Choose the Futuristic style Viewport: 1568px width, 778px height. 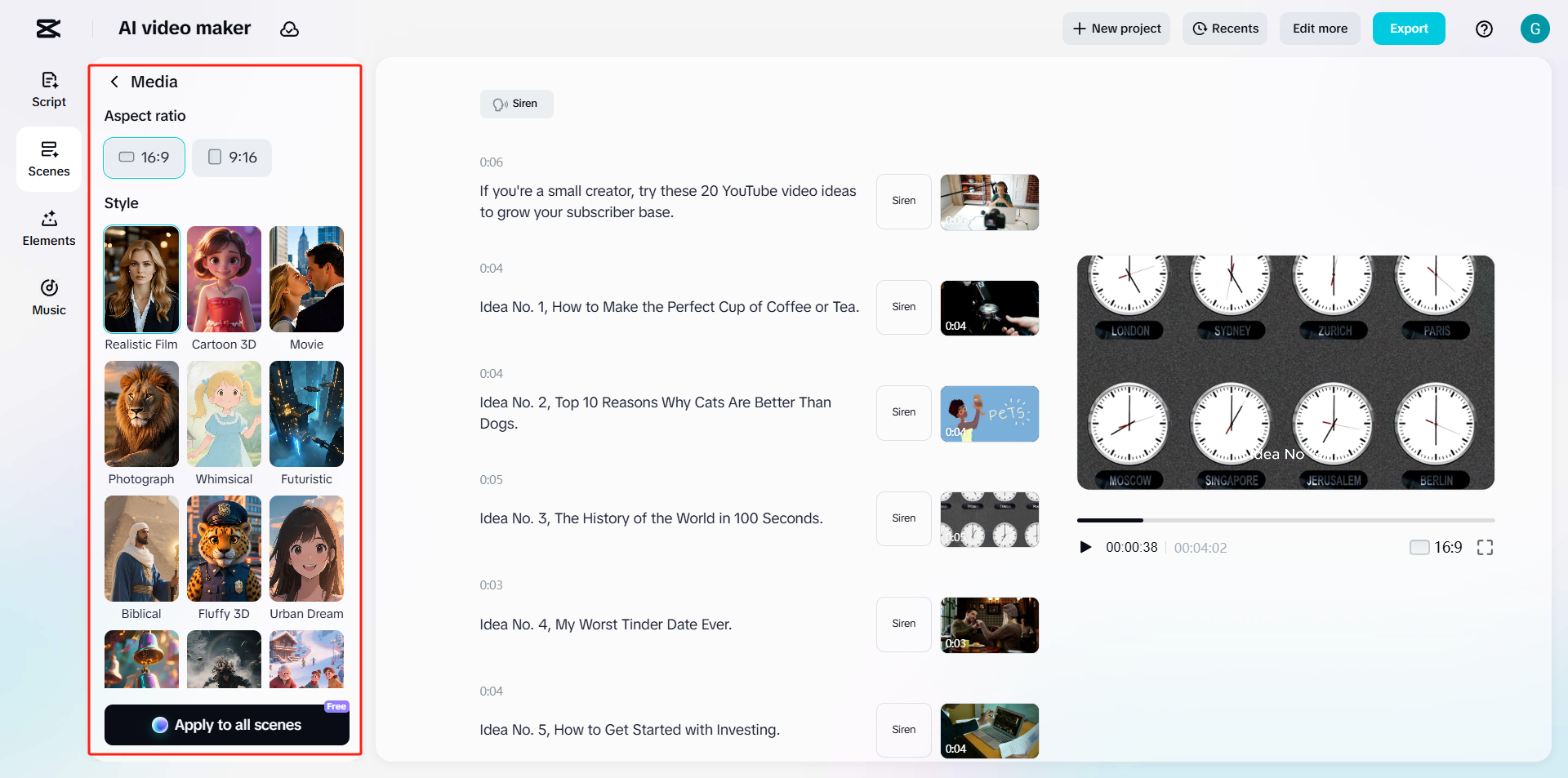pos(306,414)
